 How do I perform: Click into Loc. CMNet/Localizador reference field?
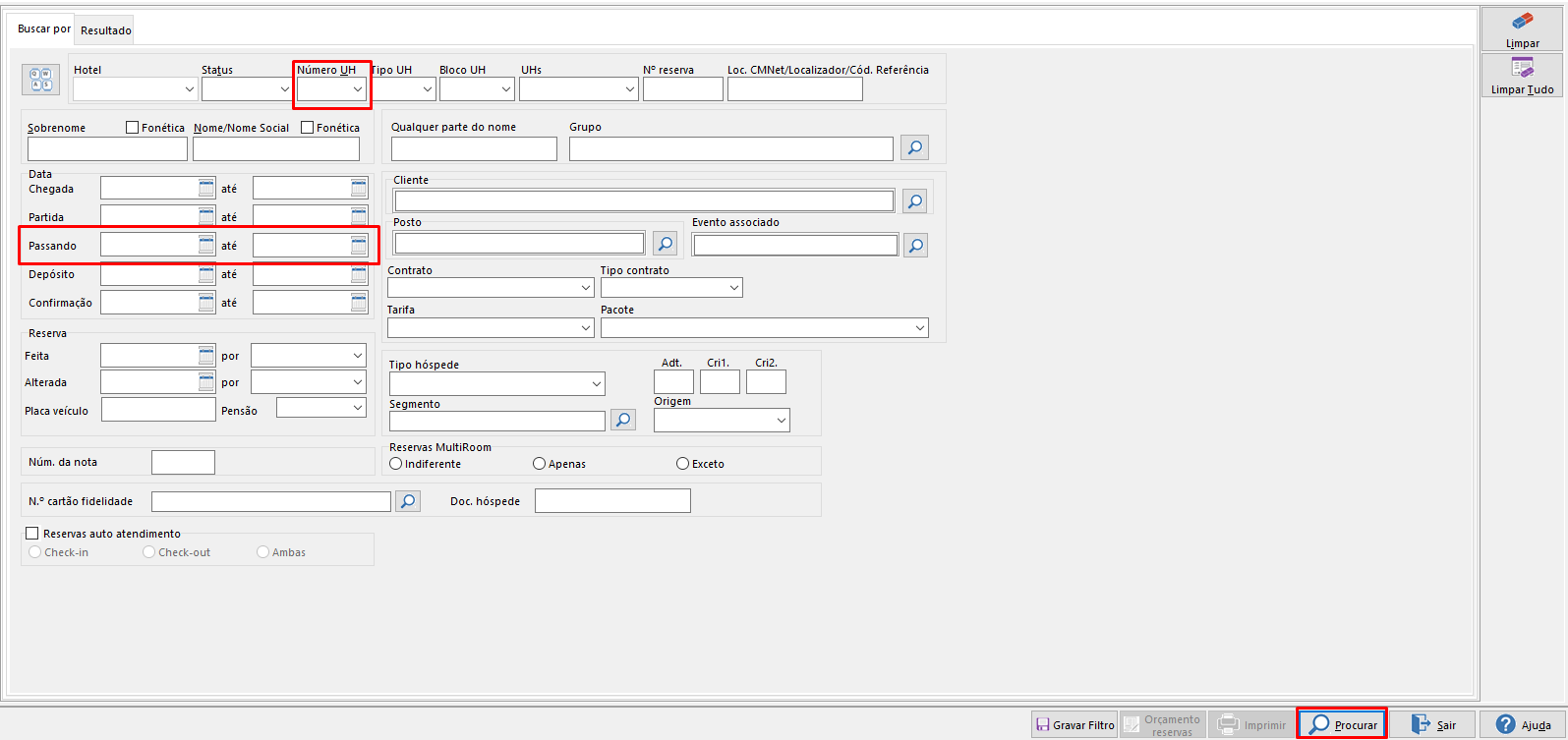pos(795,89)
